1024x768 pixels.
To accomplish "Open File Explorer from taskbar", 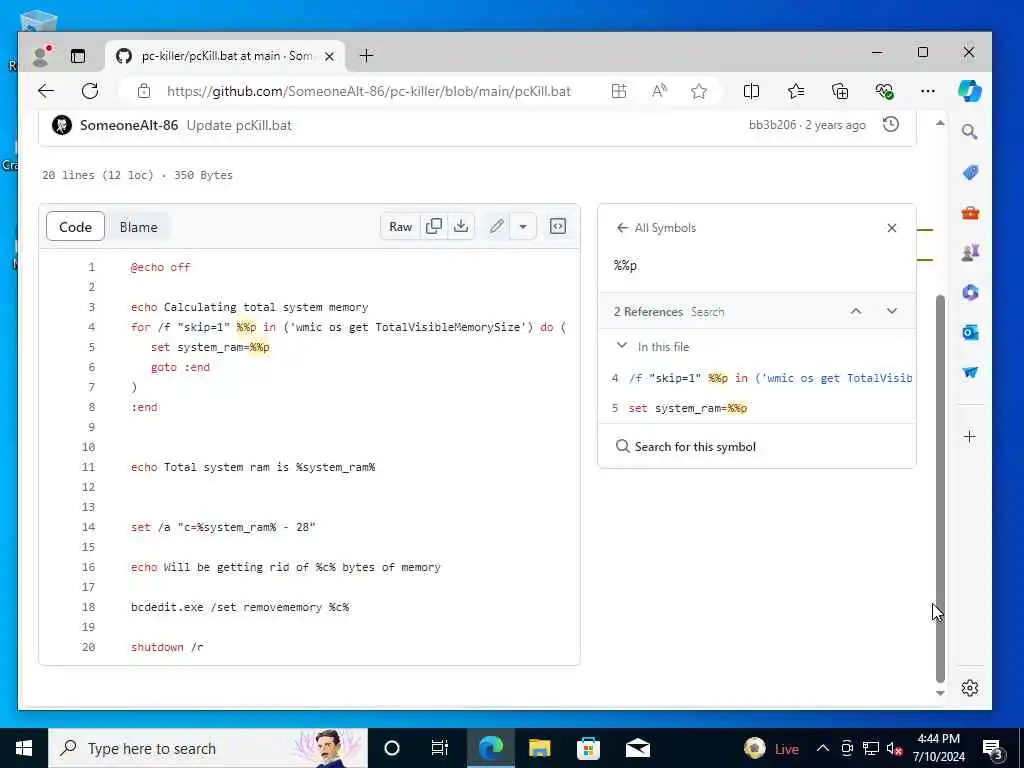I will pyautogui.click(x=539, y=748).
